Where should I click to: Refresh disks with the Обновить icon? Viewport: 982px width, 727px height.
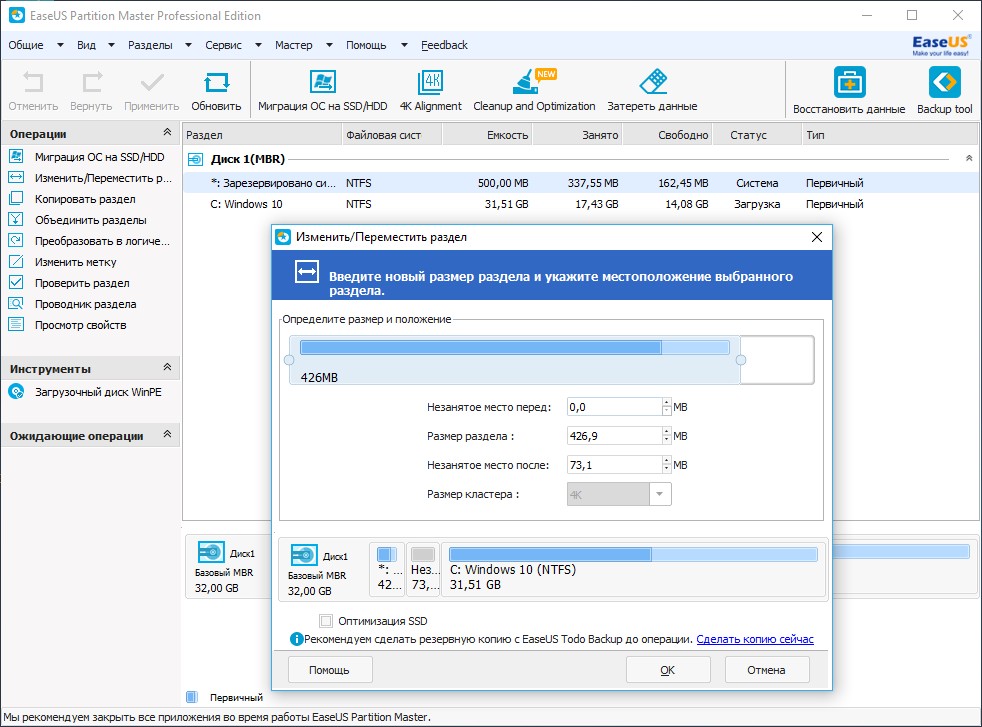click(x=216, y=83)
